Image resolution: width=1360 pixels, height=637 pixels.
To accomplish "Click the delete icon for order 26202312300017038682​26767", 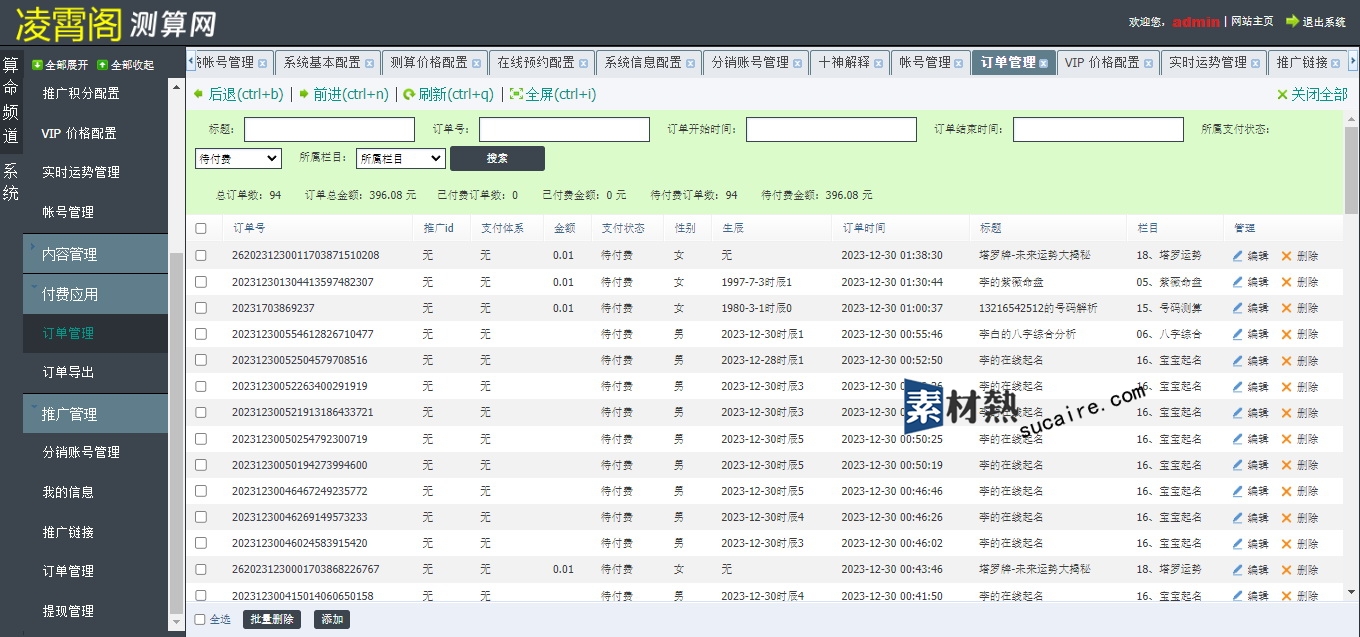I will (x=1287, y=569).
